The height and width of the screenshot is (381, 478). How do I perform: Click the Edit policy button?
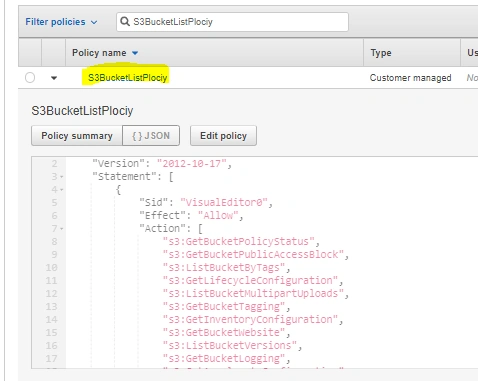223,136
